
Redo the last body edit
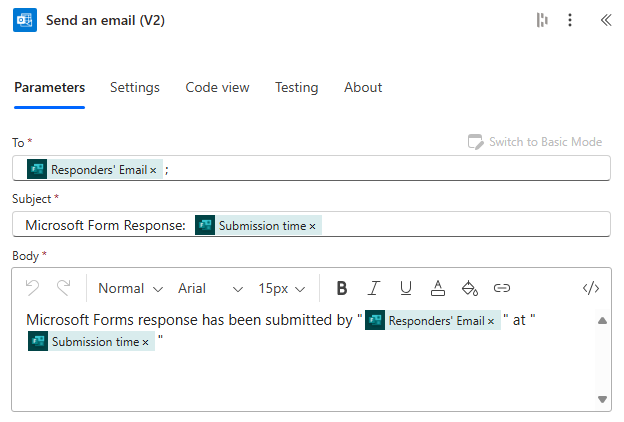pyautogui.click(x=64, y=289)
